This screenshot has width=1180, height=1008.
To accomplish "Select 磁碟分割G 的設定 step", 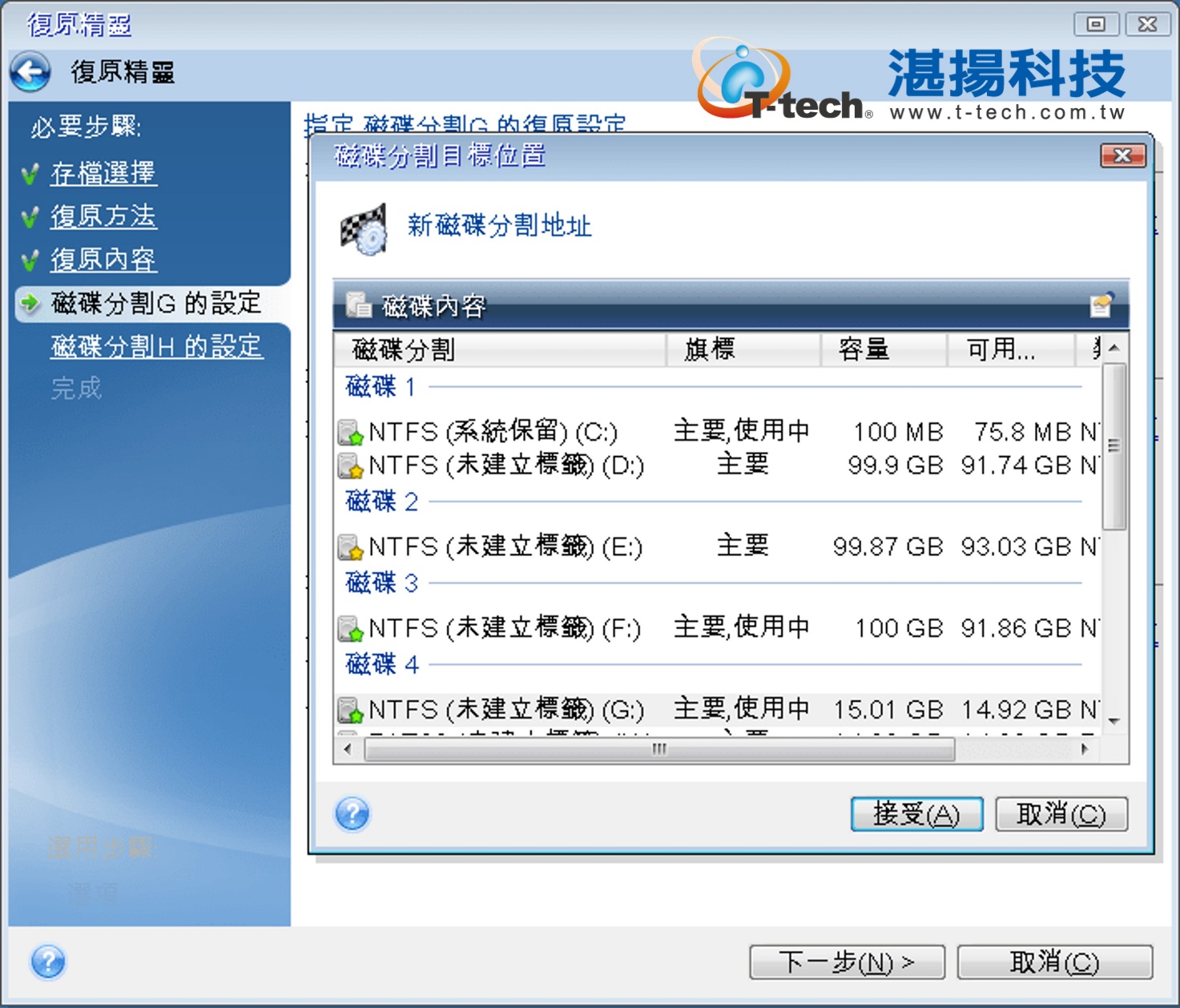I will 156,303.
